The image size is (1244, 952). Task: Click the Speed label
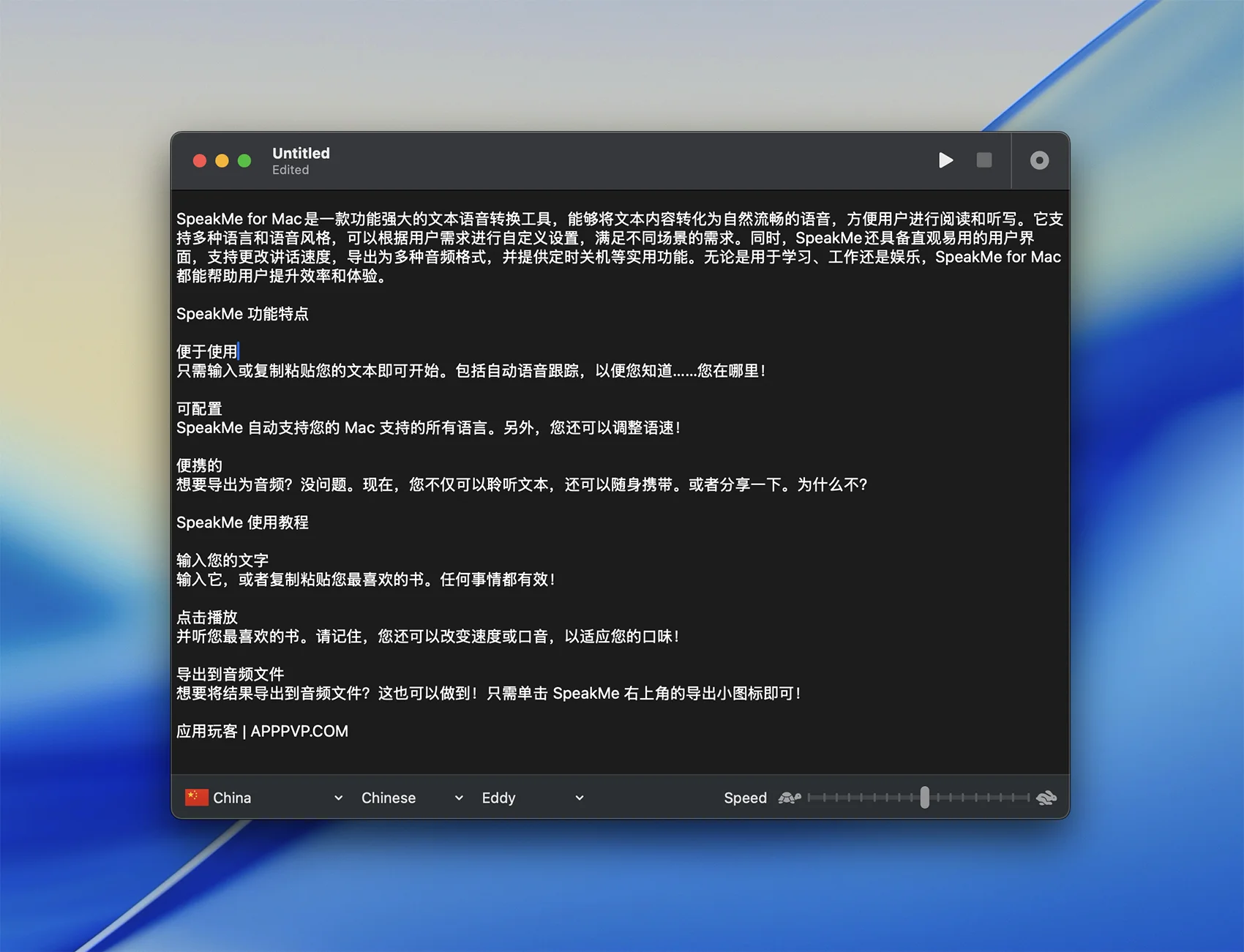pyautogui.click(x=745, y=798)
